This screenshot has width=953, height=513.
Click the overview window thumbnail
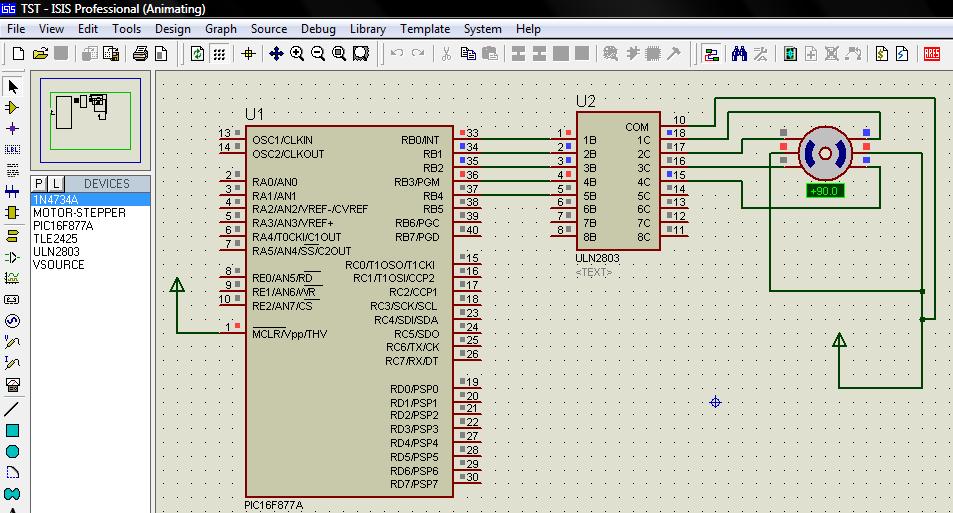91,120
